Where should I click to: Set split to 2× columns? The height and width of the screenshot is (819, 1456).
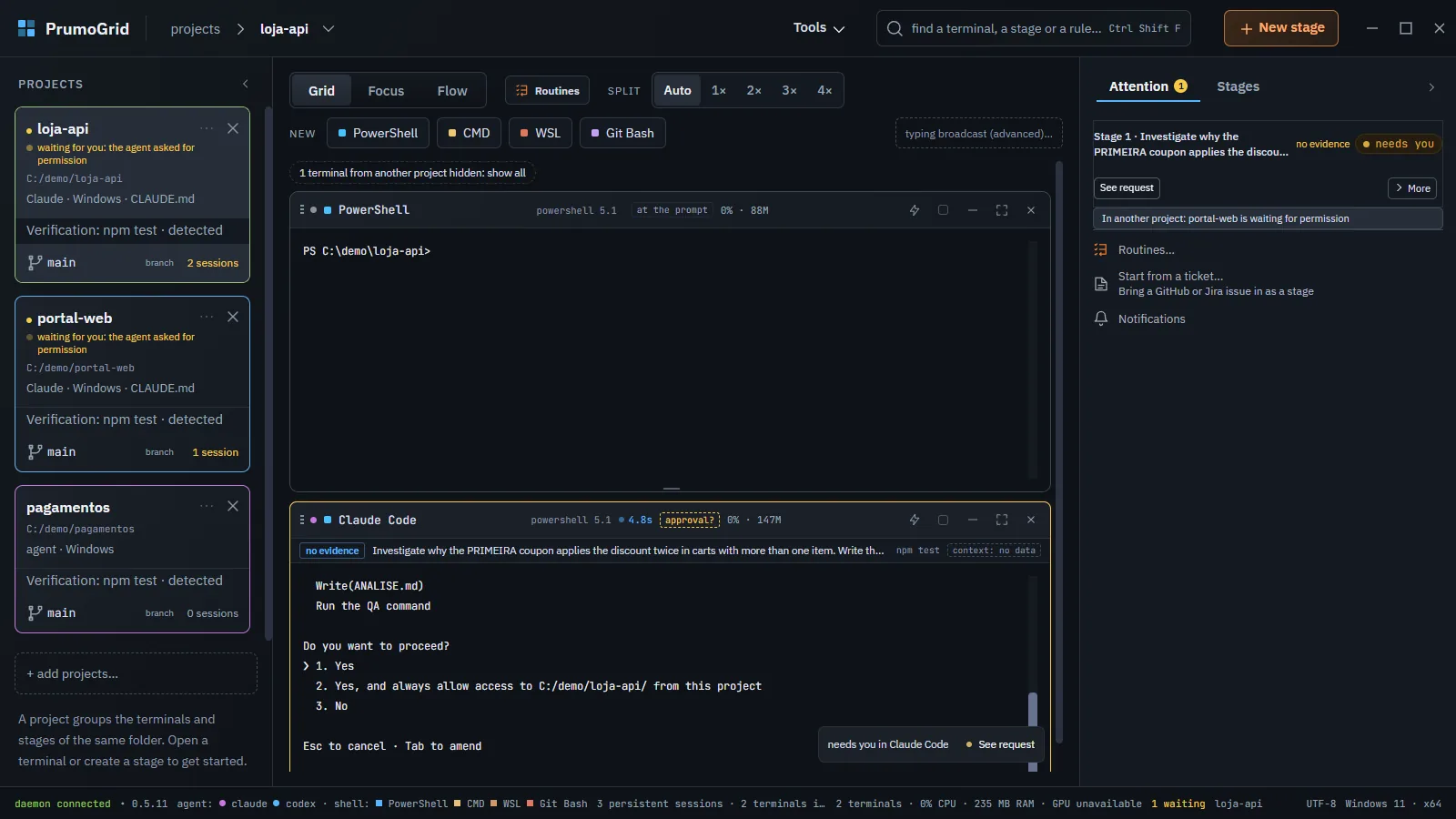pyautogui.click(x=754, y=90)
